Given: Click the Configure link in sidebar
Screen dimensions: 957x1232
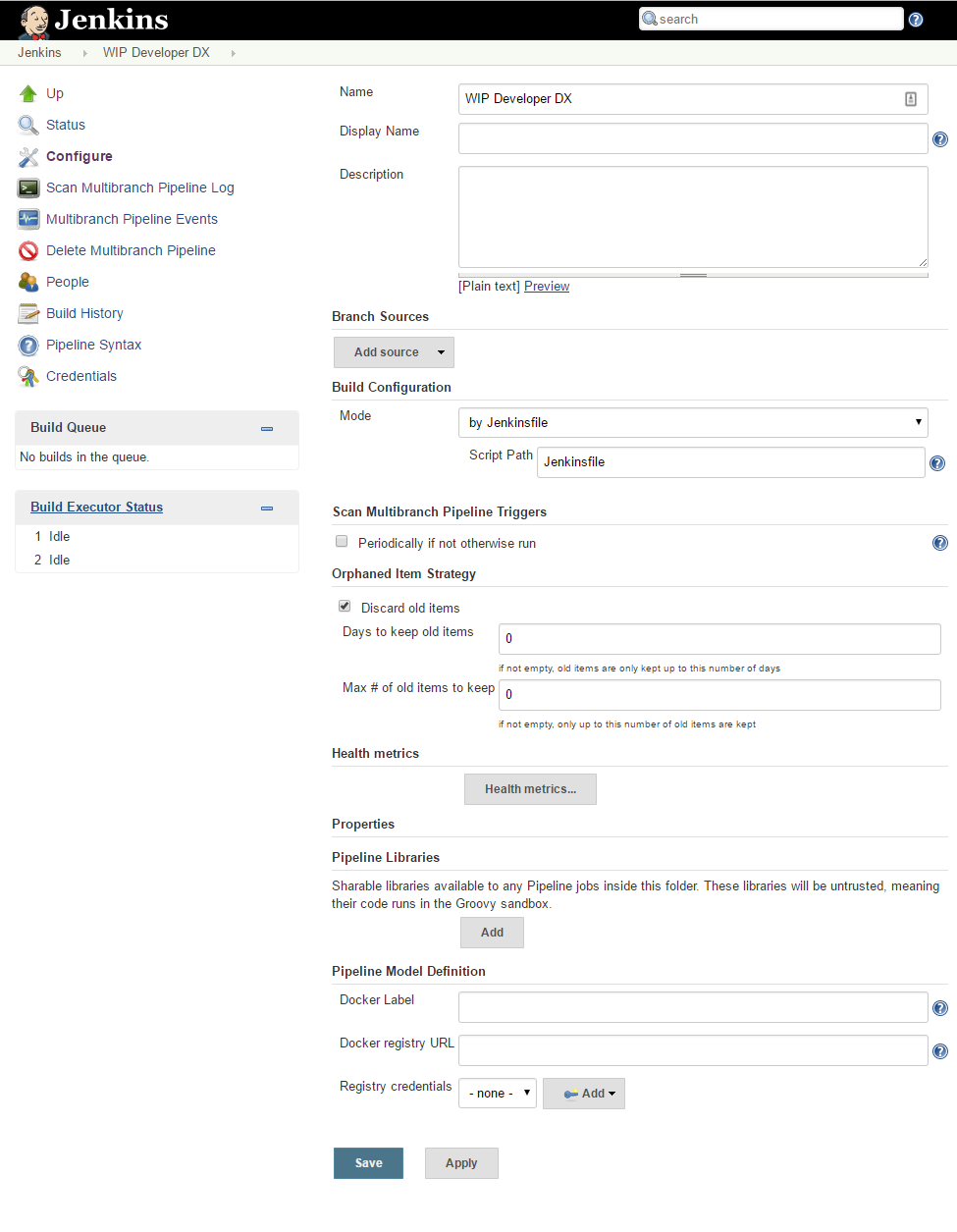Looking at the screenshot, I should (80, 156).
